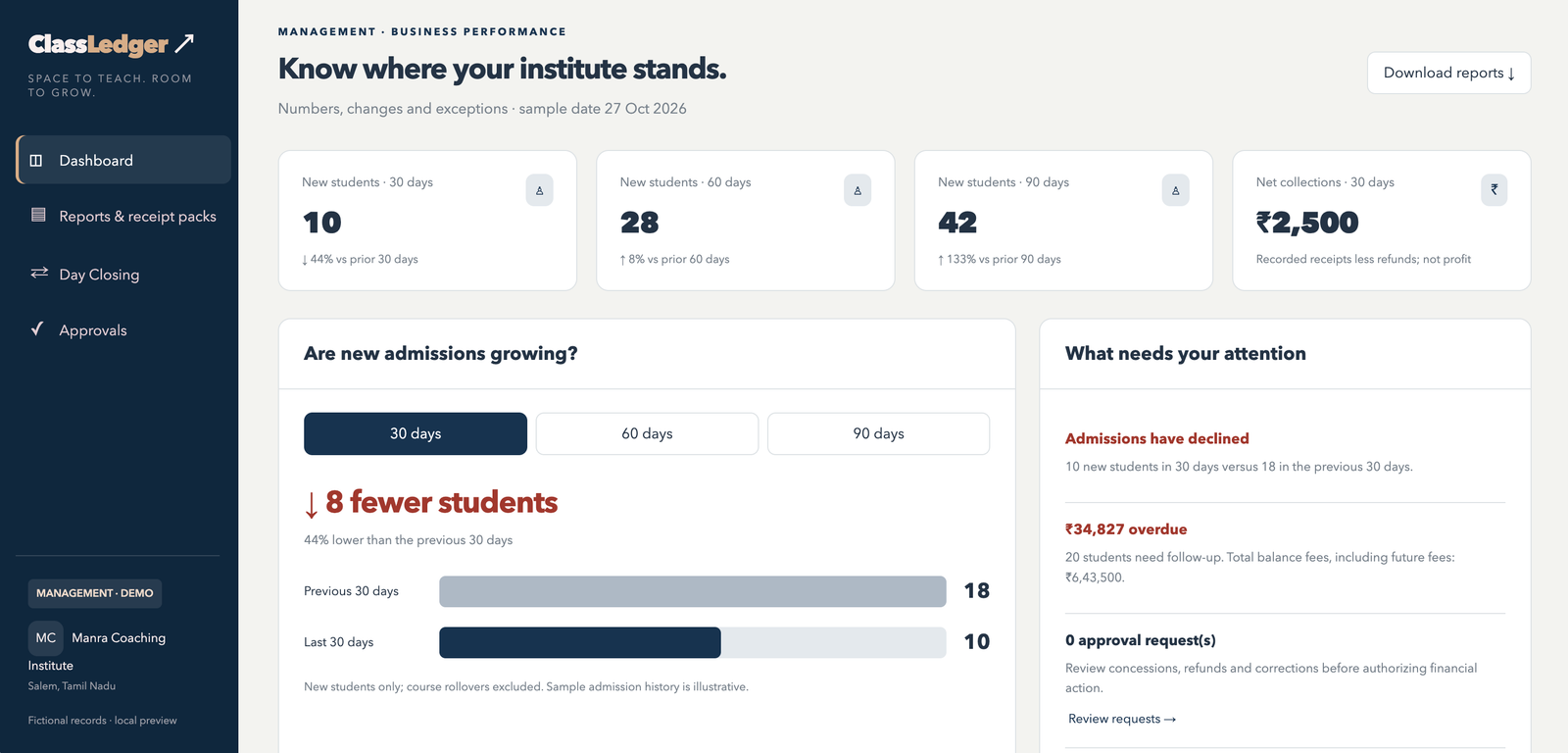Click the icon on New students 30 days card
1568x753 pixels.
click(539, 190)
